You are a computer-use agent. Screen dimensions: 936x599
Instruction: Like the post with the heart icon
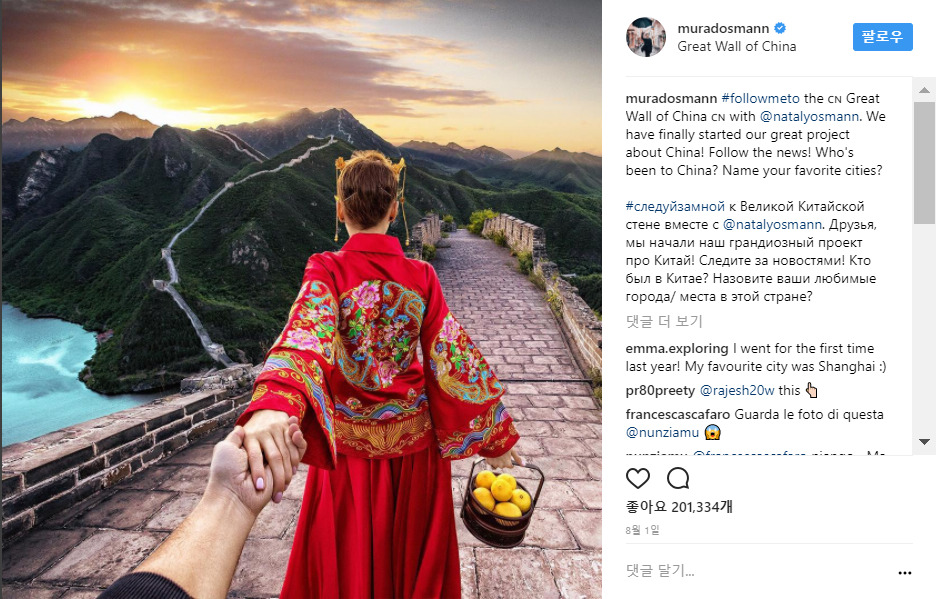coord(638,478)
